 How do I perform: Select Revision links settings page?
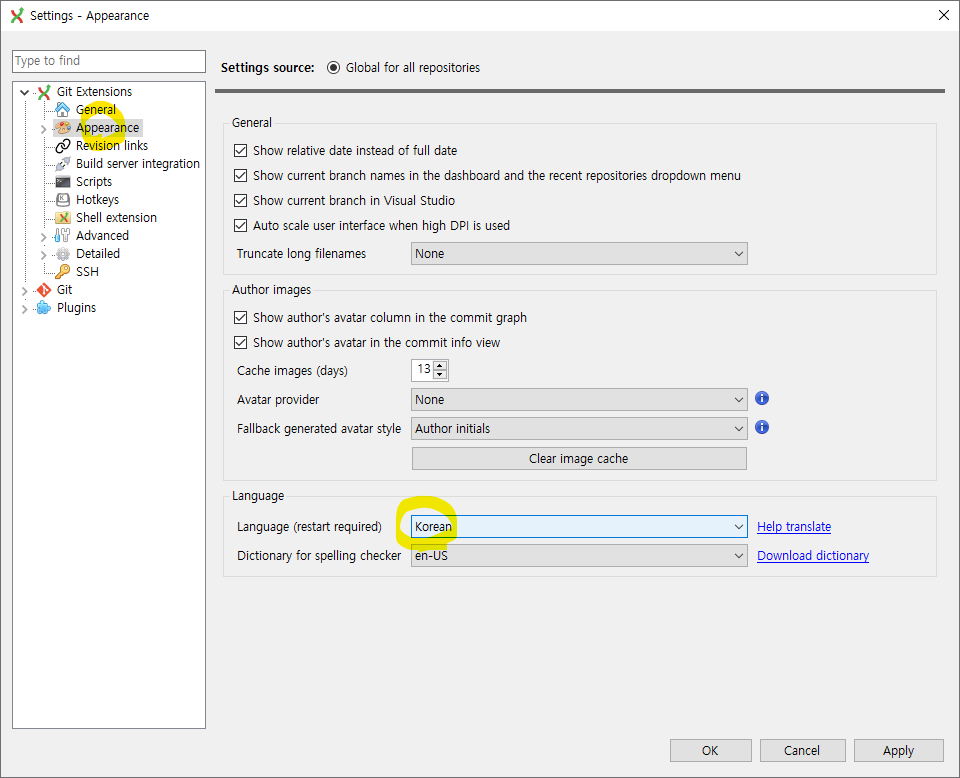click(112, 146)
